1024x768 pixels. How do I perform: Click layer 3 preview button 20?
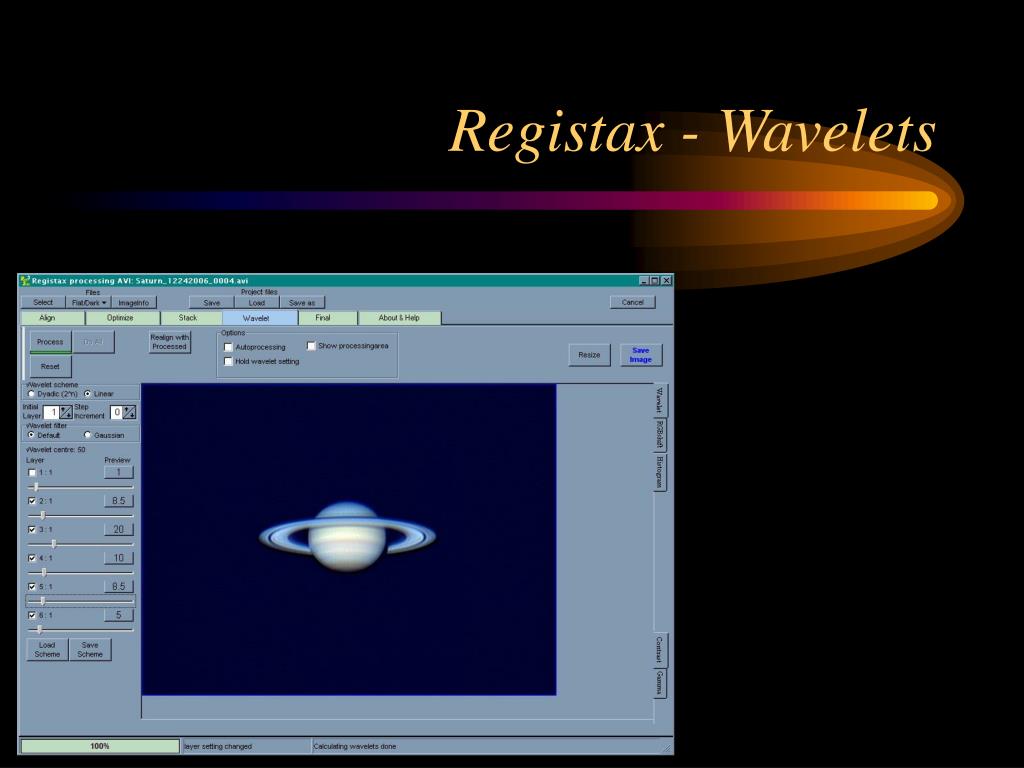(x=118, y=530)
